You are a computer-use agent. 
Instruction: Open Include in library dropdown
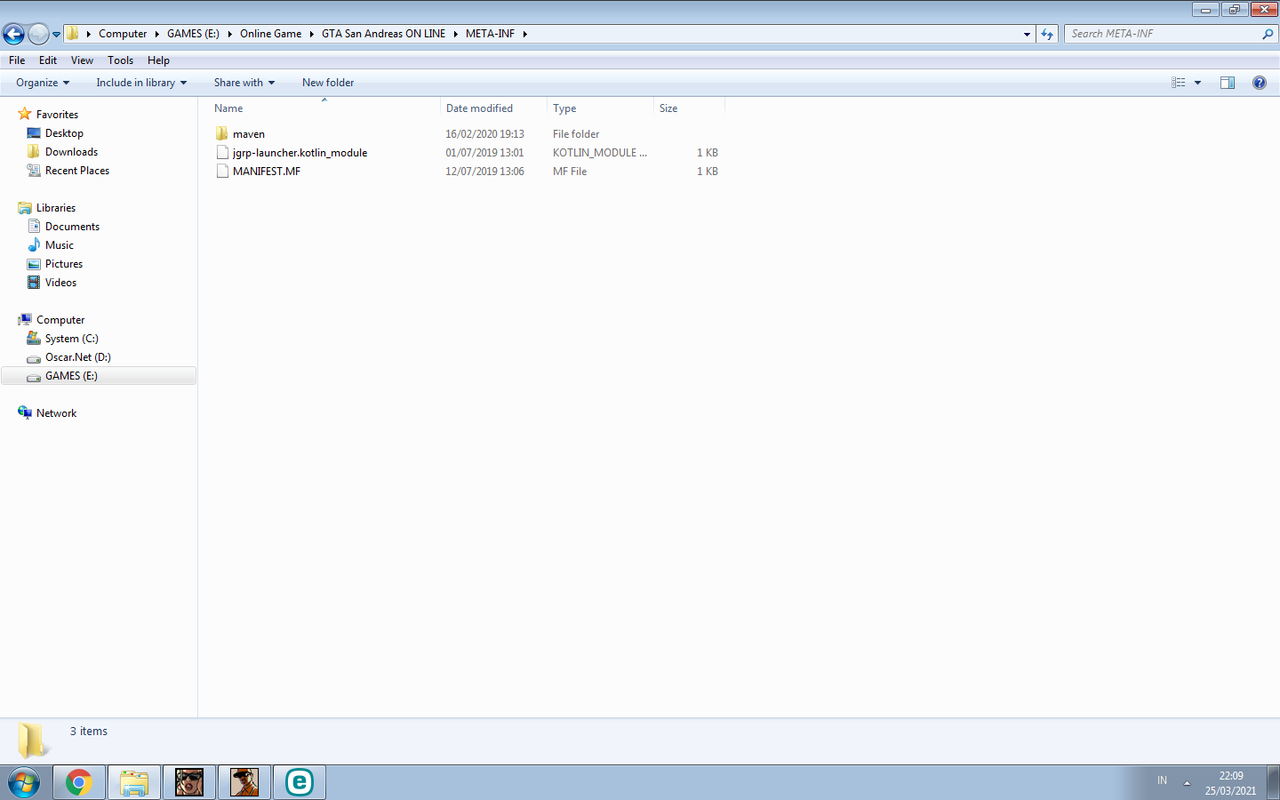(x=142, y=83)
